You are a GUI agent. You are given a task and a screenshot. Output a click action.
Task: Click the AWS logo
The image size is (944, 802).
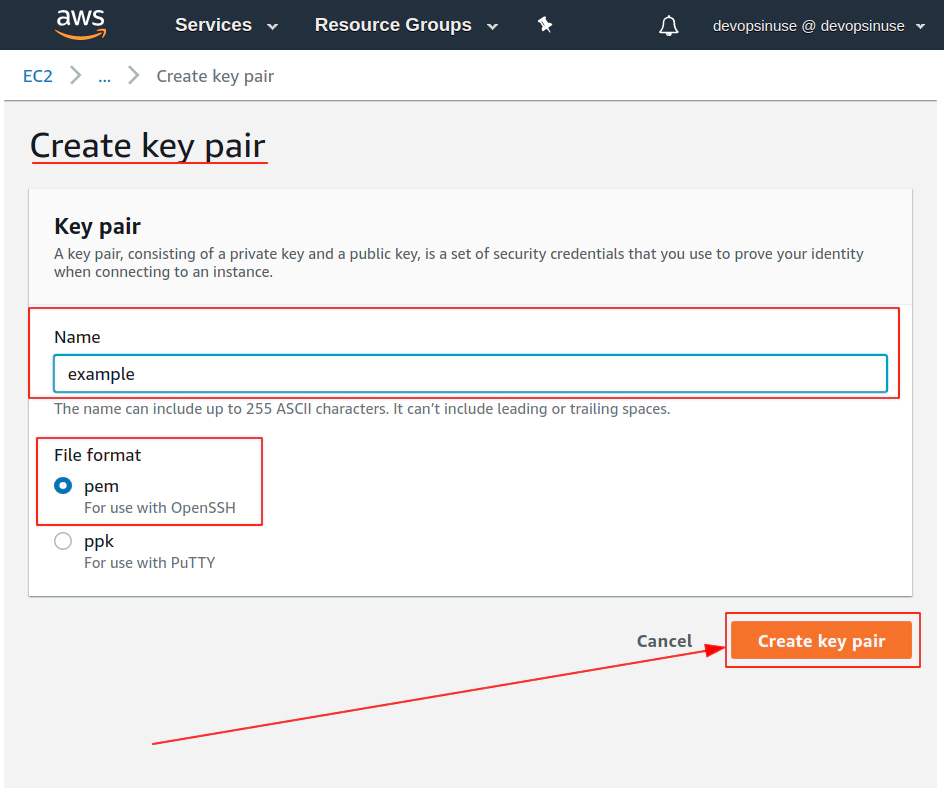(81, 24)
